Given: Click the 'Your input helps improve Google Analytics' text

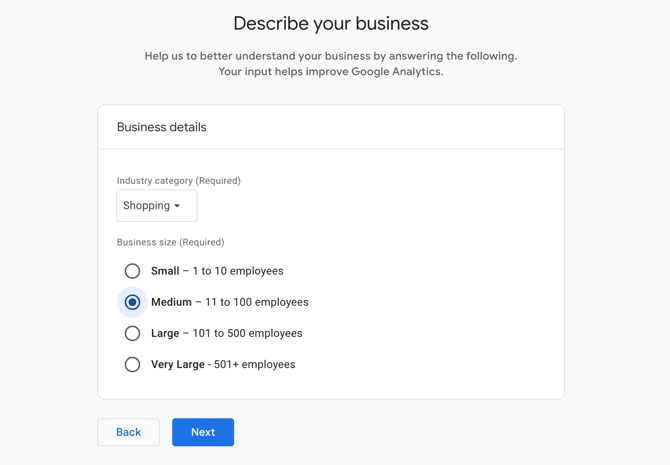Looking at the screenshot, I should 331,71.
